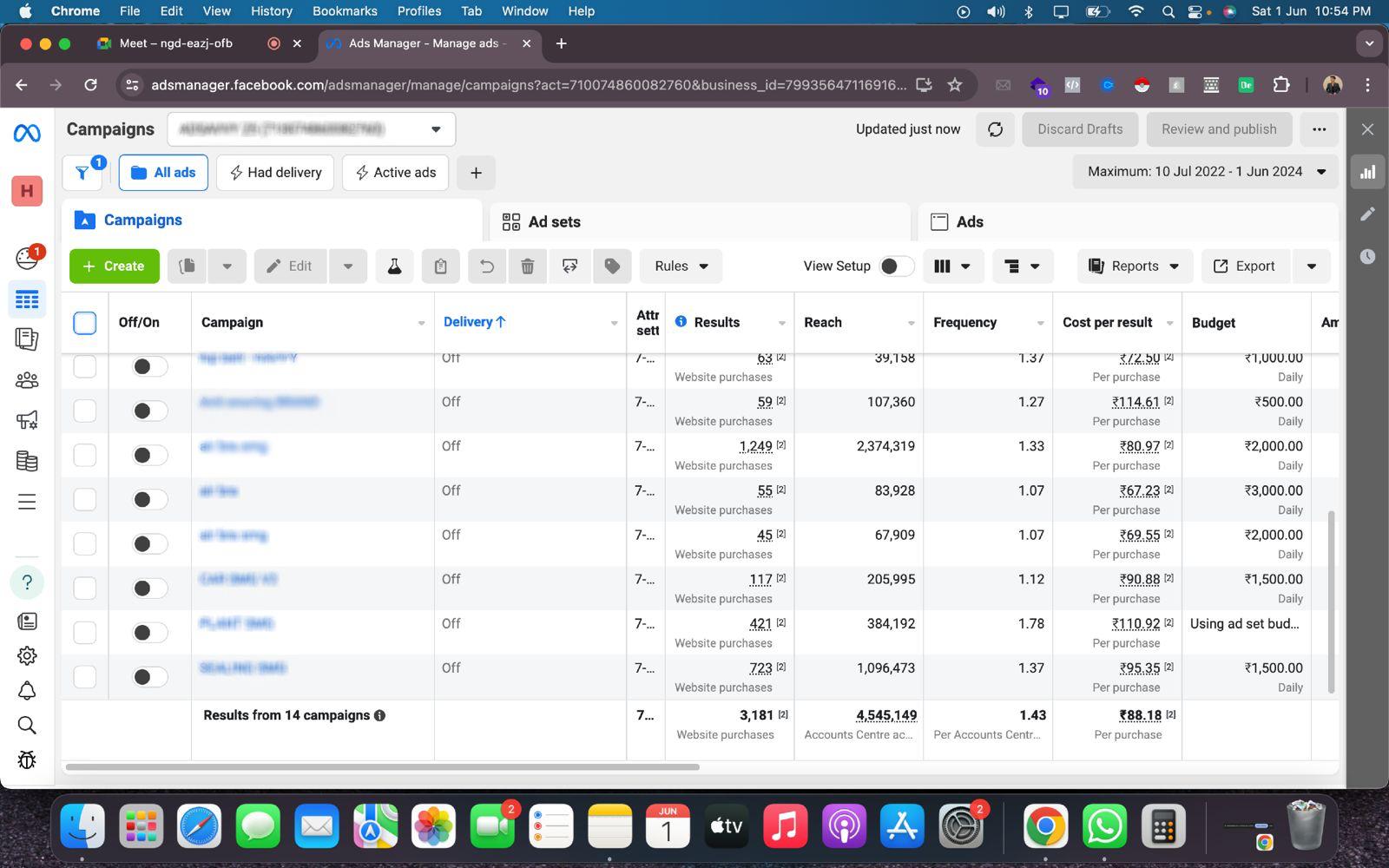The height and width of the screenshot is (868, 1389).
Task: Open the Help question mark icon
Action: tap(27, 582)
